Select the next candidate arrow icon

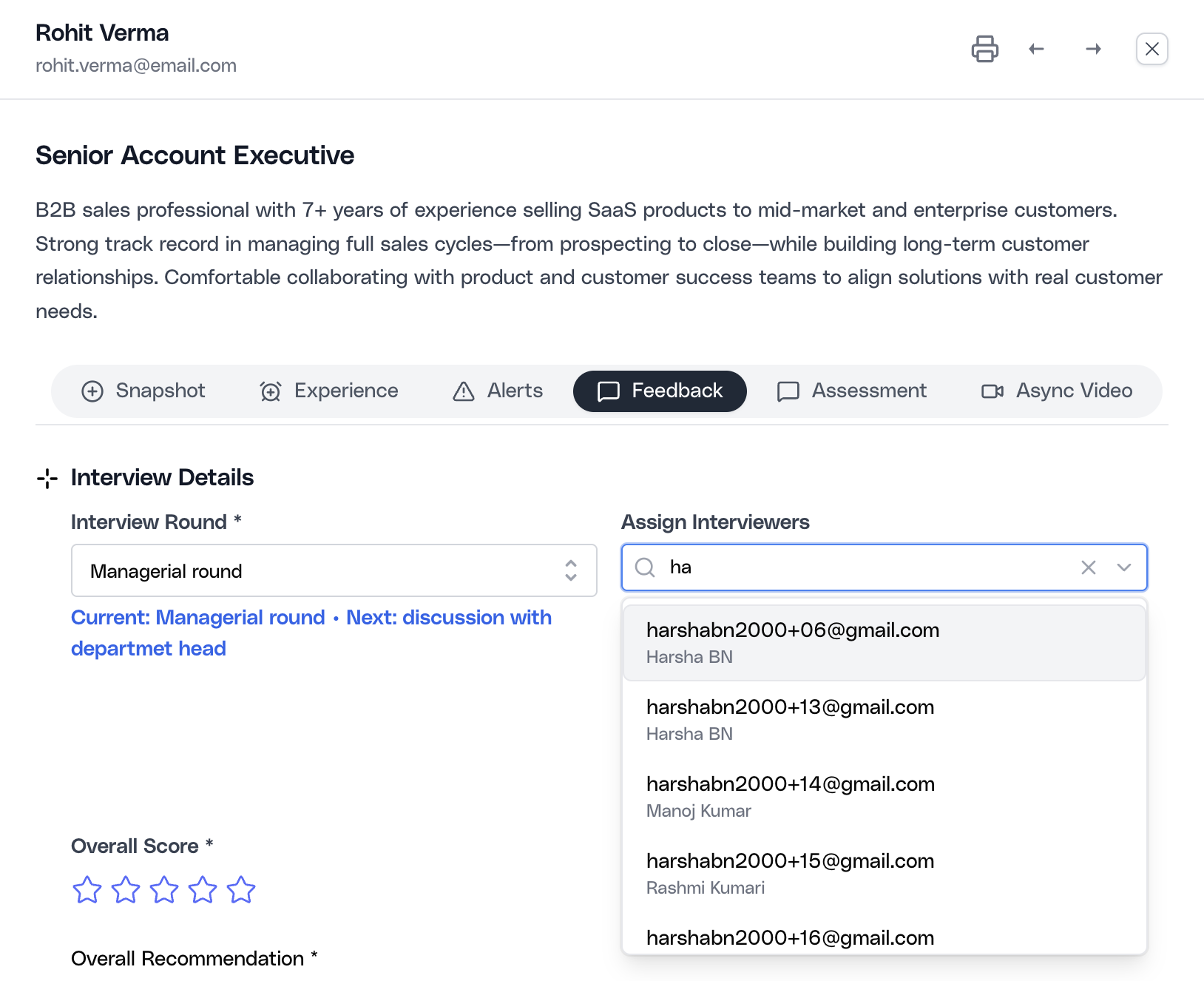pyautogui.click(x=1094, y=49)
